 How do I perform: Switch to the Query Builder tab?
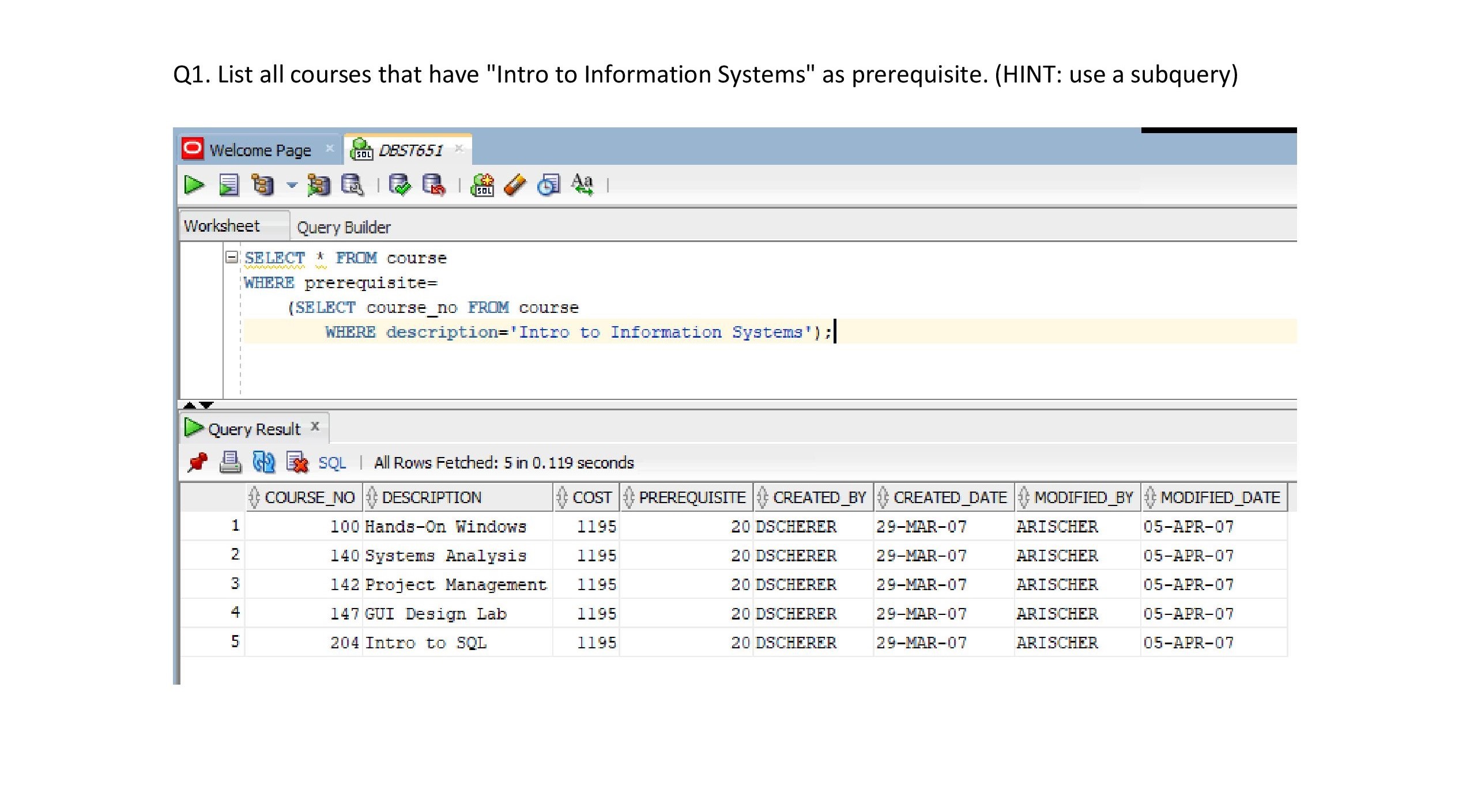[x=344, y=228]
